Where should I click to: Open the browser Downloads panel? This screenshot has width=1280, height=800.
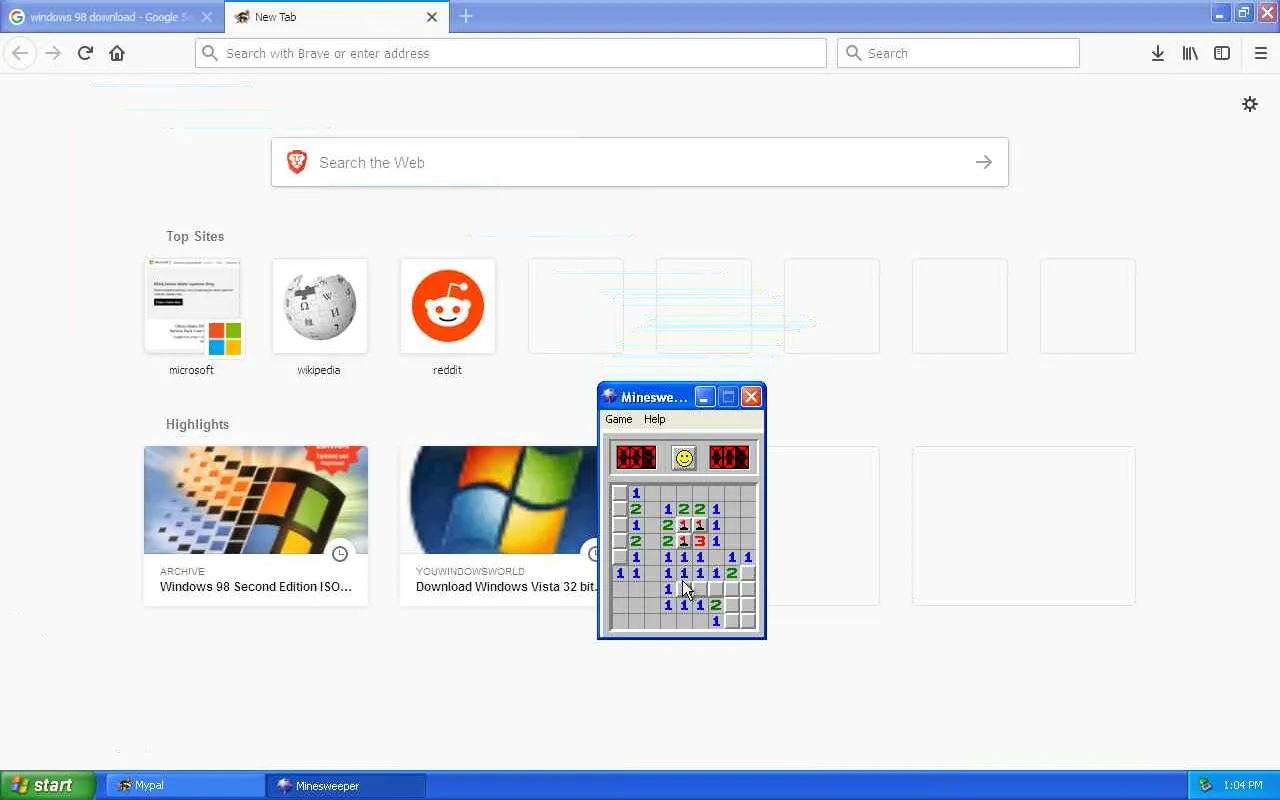[x=1157, y=53]
